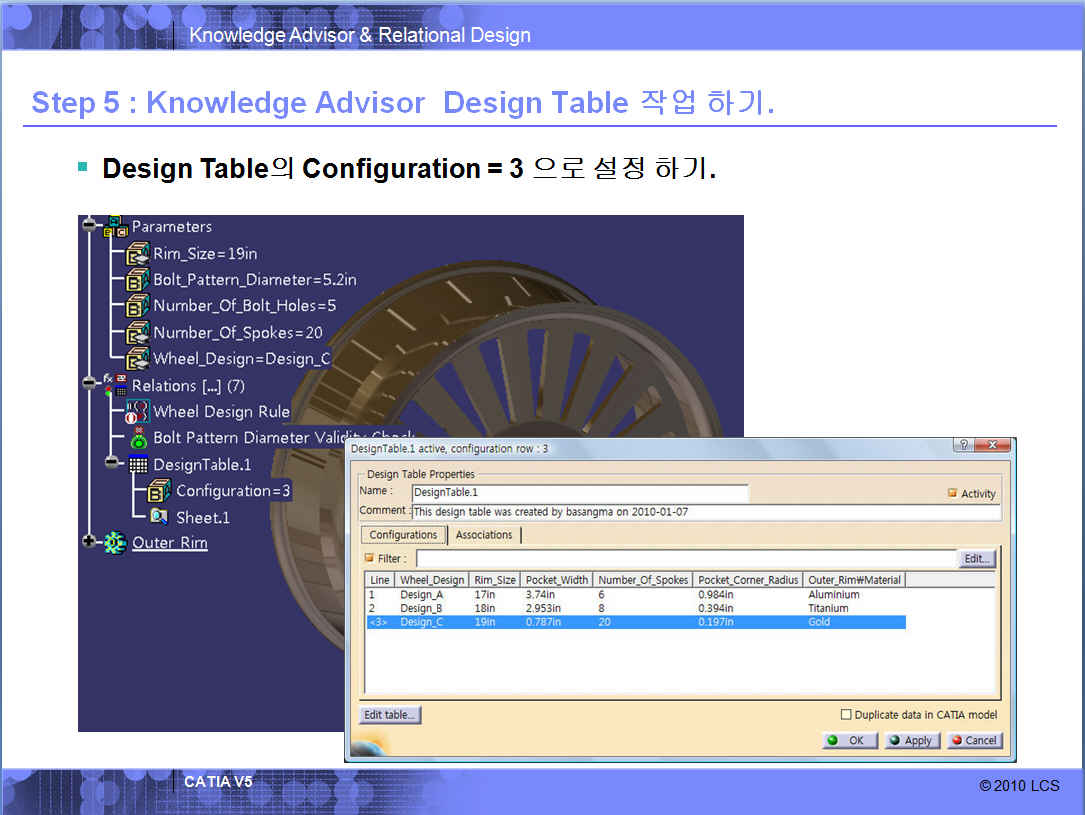1085x815 pixels.
Task: Click the Apply button
Action: click(909, 741)
